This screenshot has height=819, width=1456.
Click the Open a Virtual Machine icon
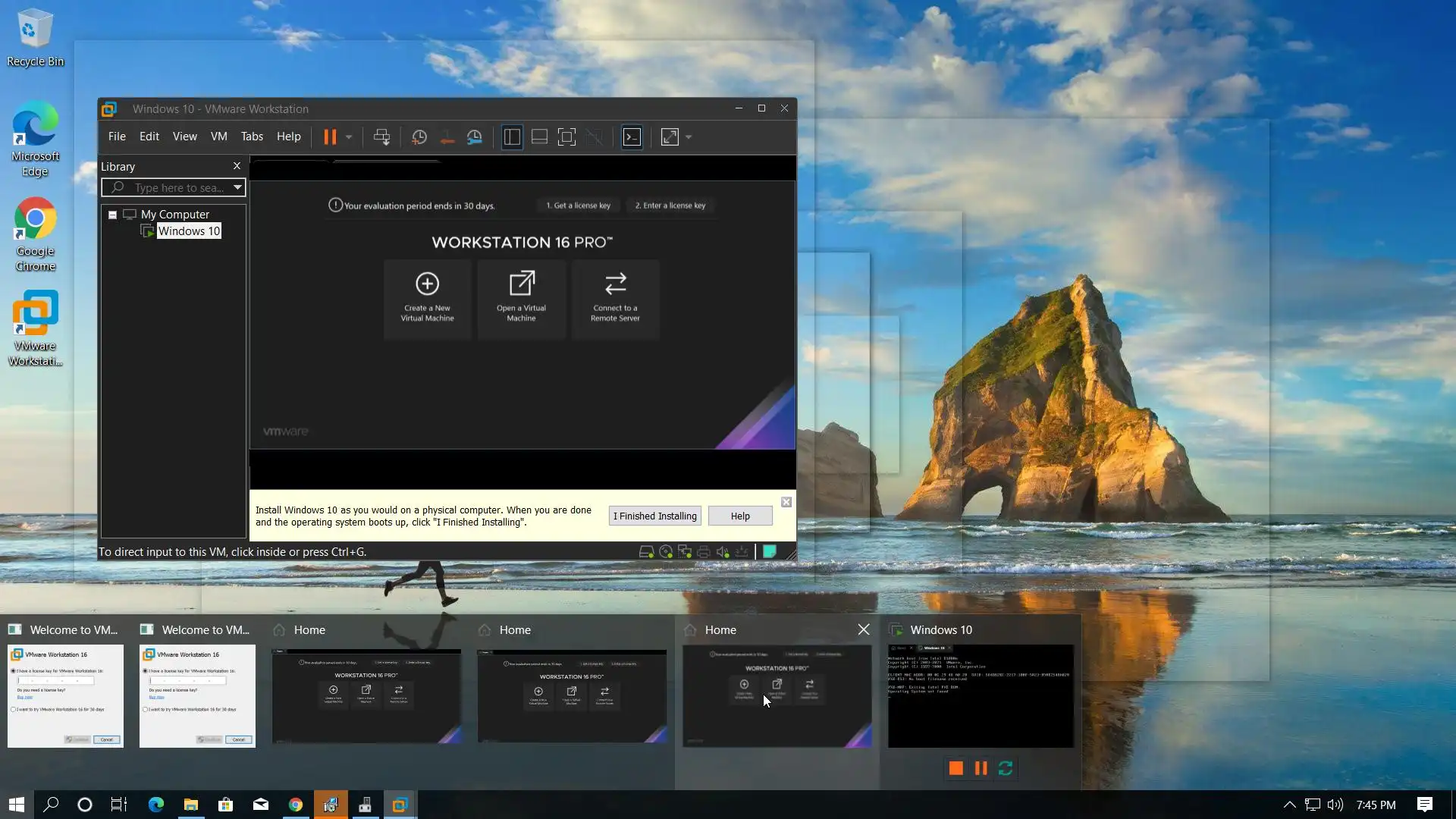tap(522, 284)
